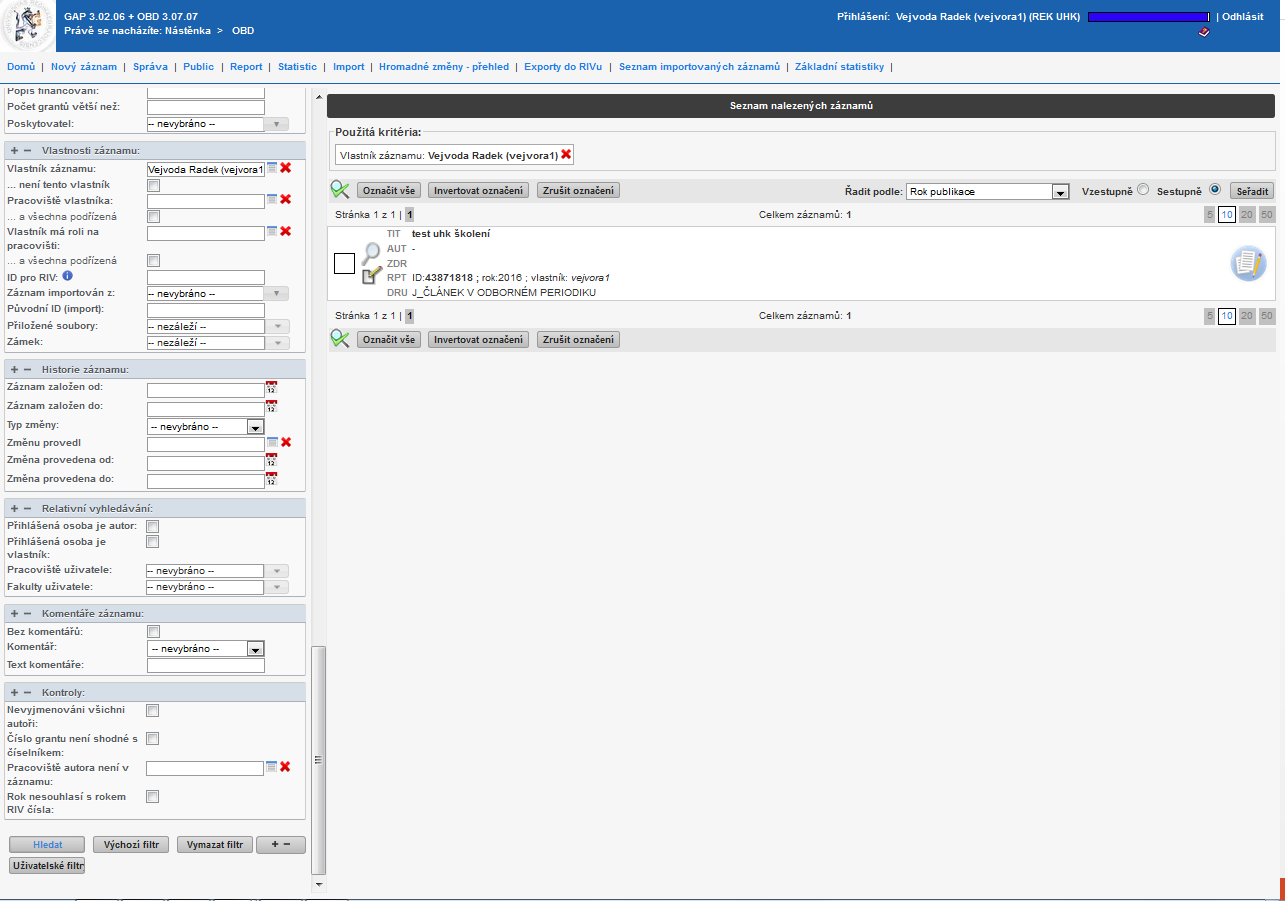Image resolution: width=1285 pixels, height=901 pixels.
Task: Open the Přiložené soubory dropdown
Action: pyautogui.click(x=218, y=327)
